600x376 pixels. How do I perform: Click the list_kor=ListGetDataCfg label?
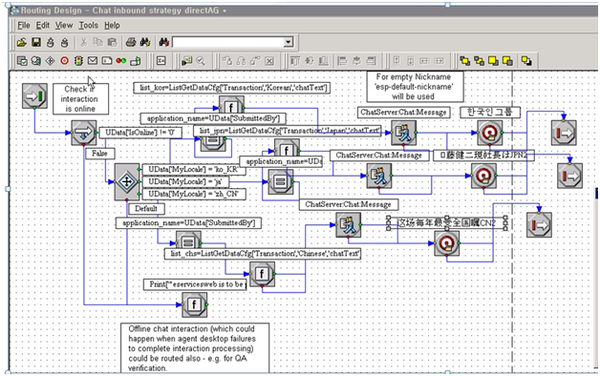coord(232,88)
